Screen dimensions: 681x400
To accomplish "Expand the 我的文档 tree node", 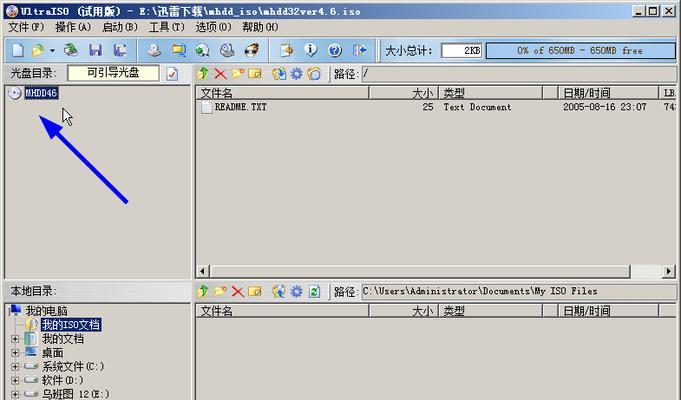I will [15, 339].
